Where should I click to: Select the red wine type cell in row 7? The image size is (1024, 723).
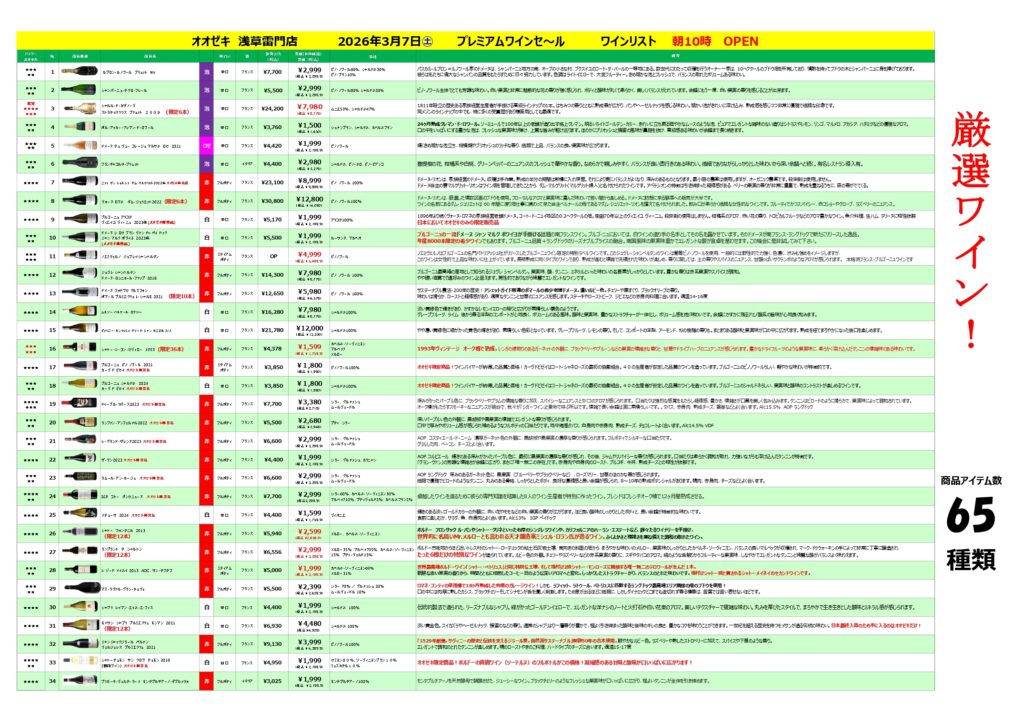pos(207,182)
